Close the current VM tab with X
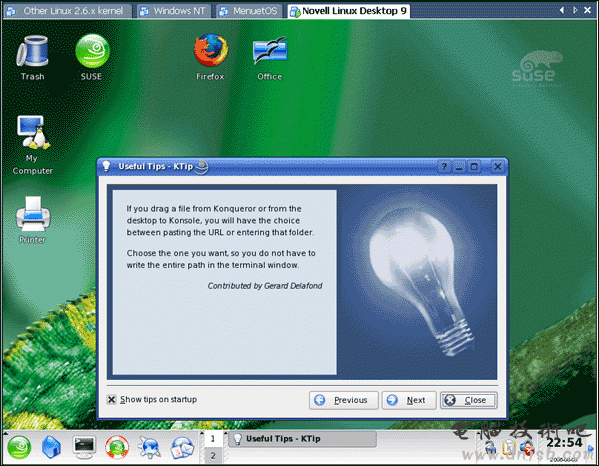 click(588, 10)
